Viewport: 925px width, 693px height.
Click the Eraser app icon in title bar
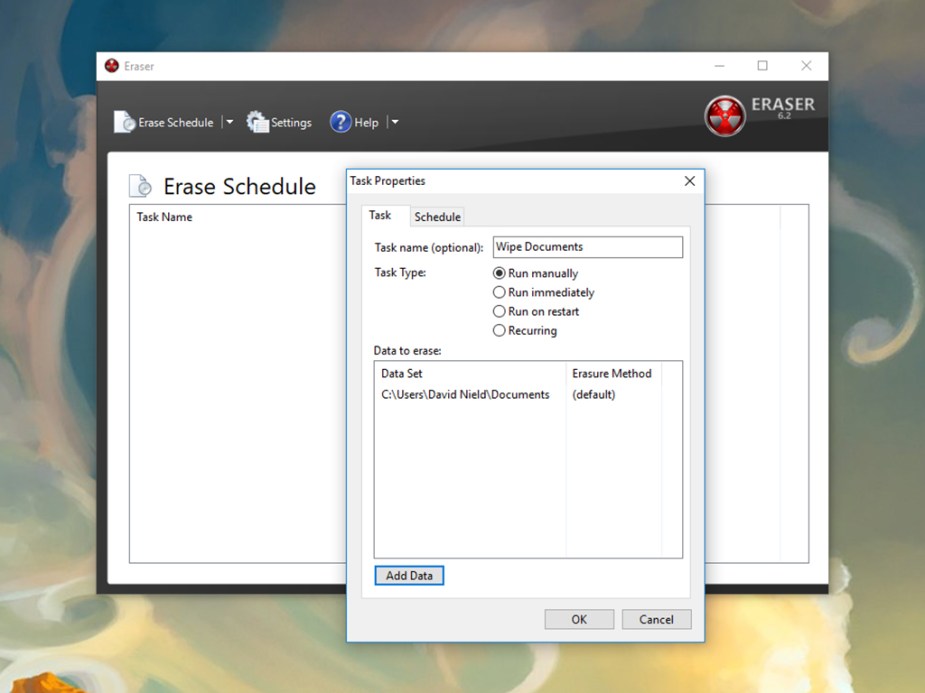point(112,66)
